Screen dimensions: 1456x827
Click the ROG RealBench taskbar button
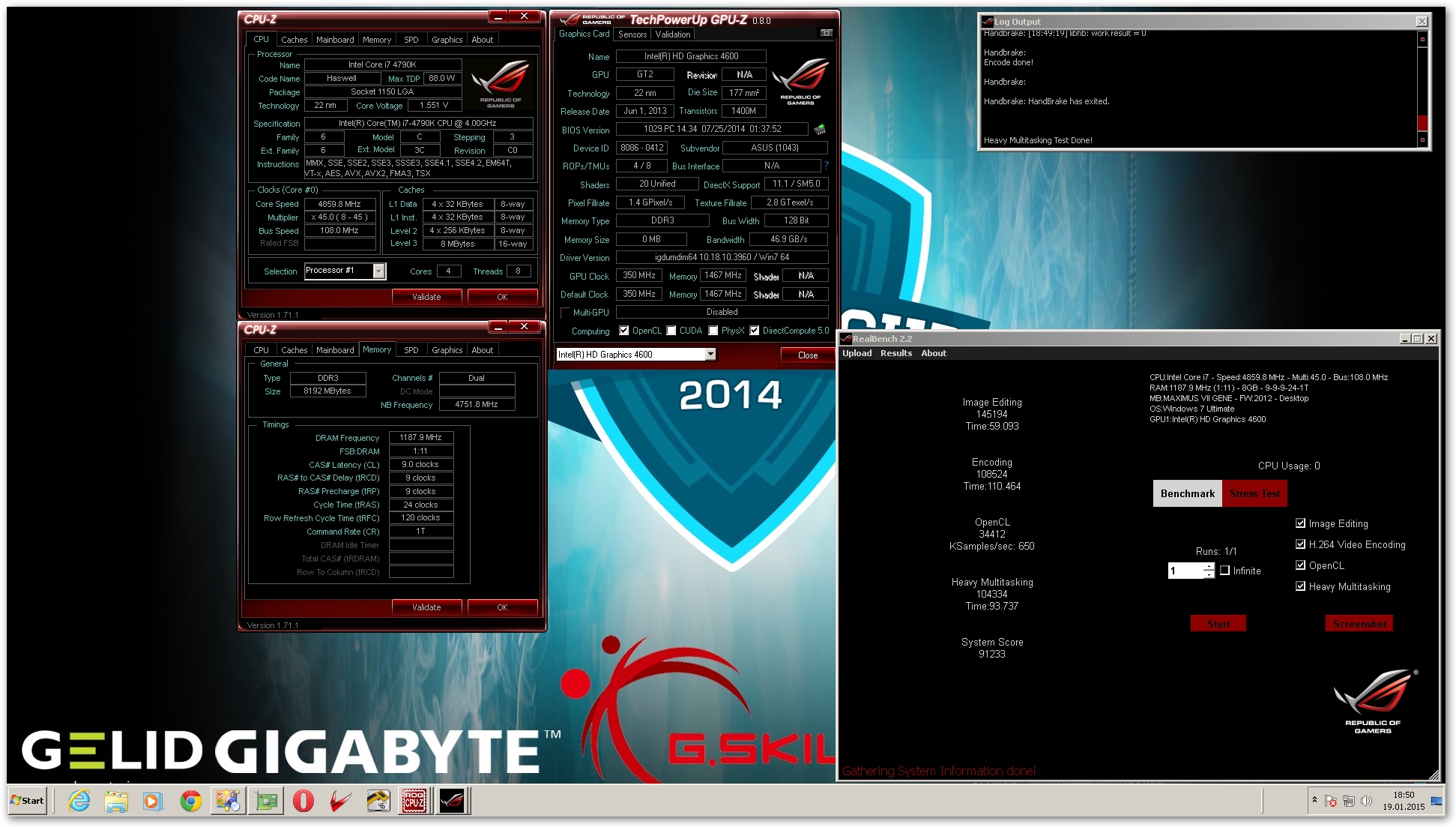(x=452, y=801)
